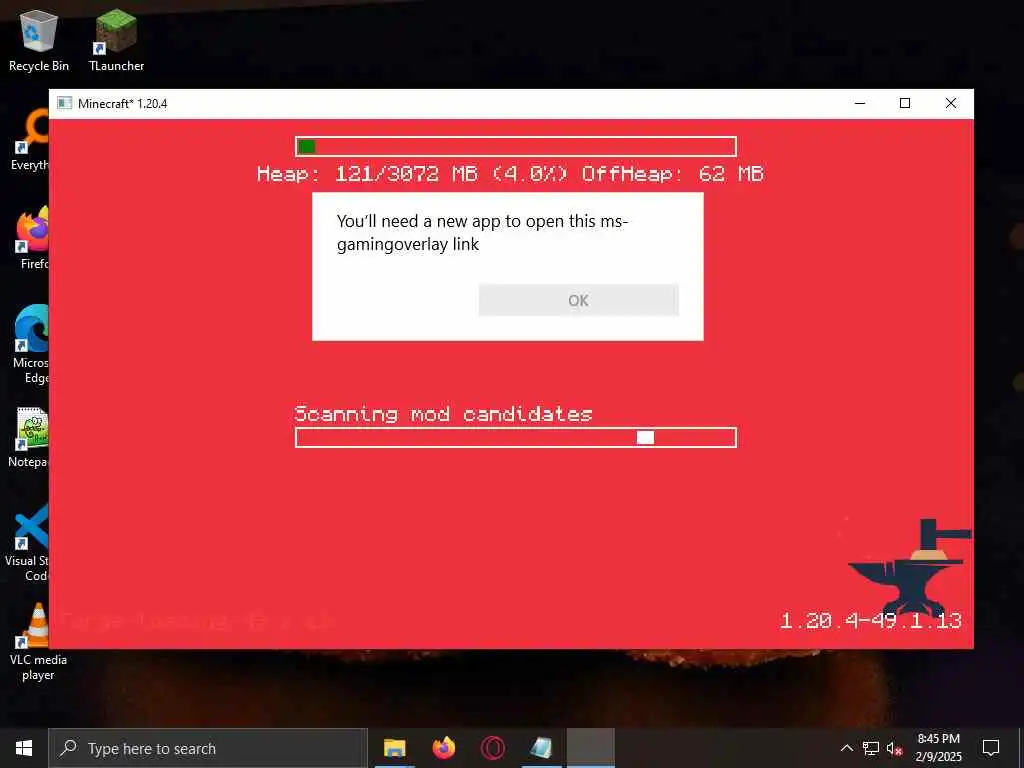Open Opera browser from the taskbar
Screen dimensions: 1024x768
click(x=492, y=748)
